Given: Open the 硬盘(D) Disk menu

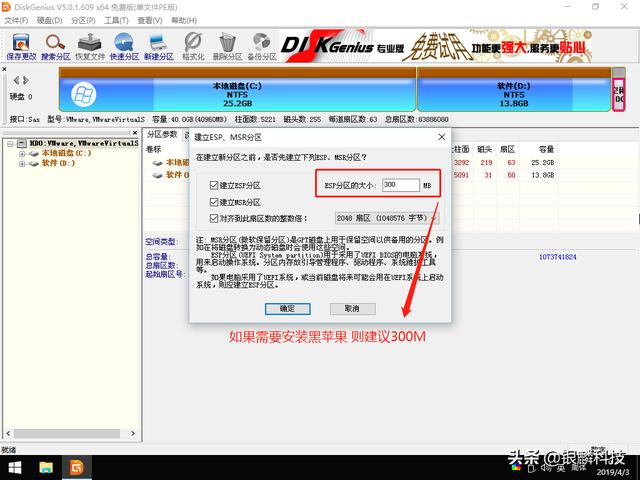Looking at the screenshot, I should pos(49,20).
